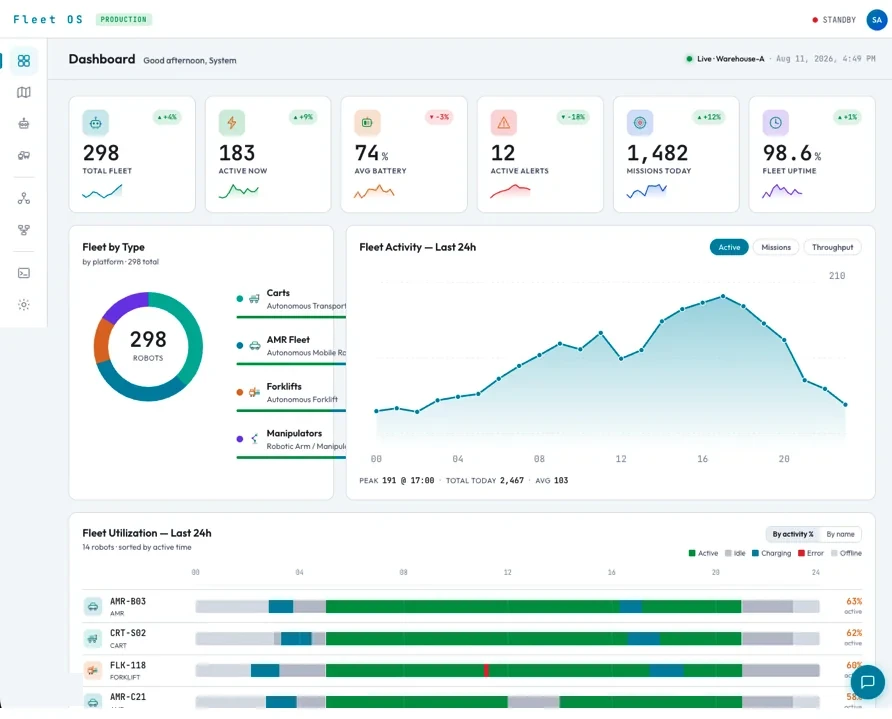Click the Carts vehicle icon in legend
Viewport: 892px width, 719px height.
coord(254,299)
